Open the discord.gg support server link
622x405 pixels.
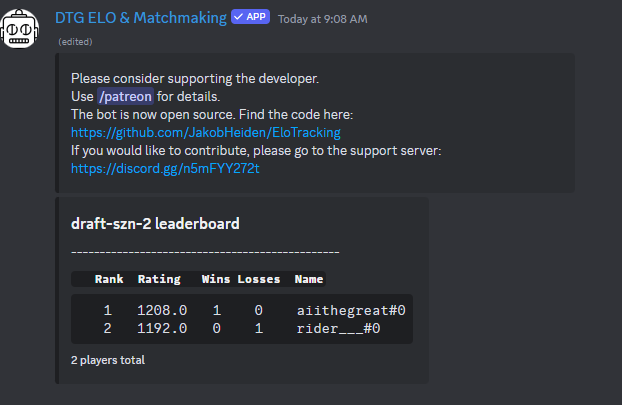click(165, 169)
